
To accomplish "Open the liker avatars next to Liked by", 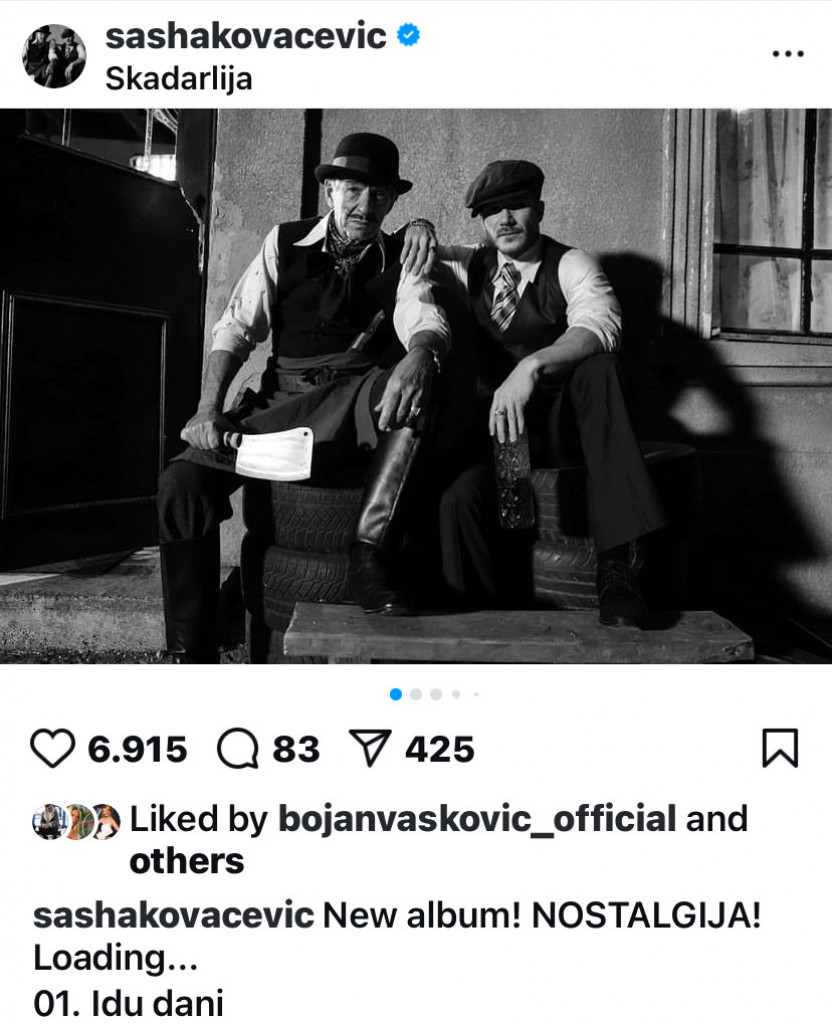I will point(76,822).
